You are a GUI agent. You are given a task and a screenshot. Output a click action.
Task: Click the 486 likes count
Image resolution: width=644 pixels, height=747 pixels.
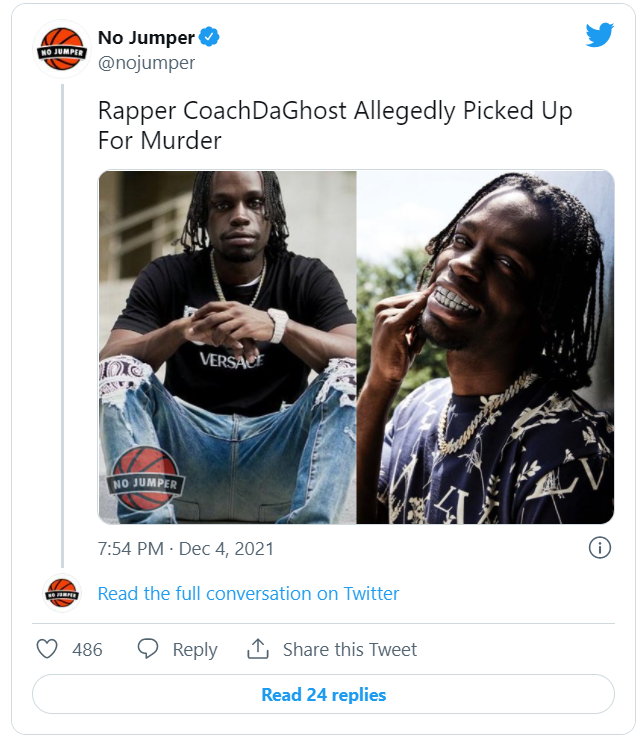click(87, 649)
